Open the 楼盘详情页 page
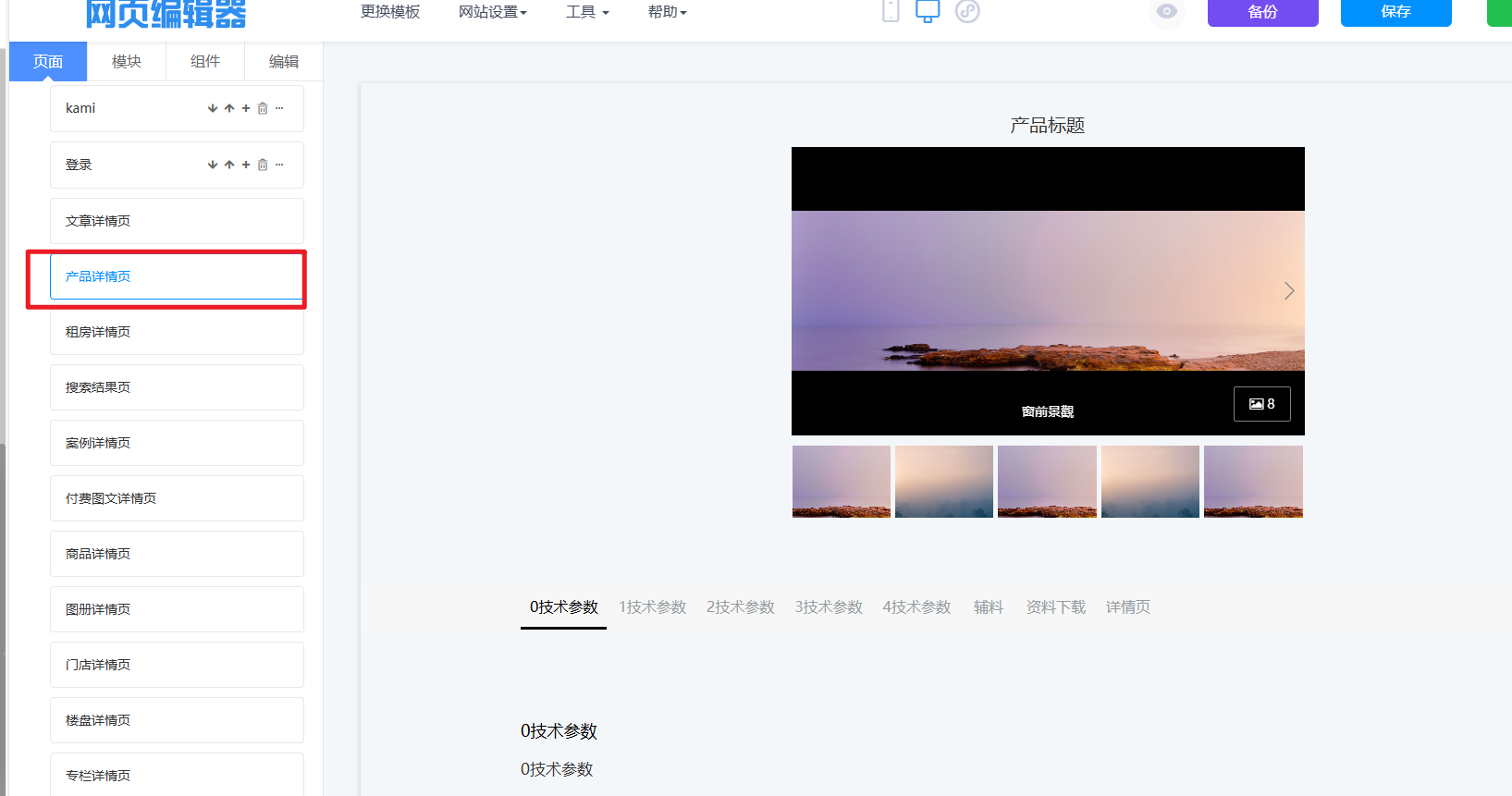 pos(177,720)
